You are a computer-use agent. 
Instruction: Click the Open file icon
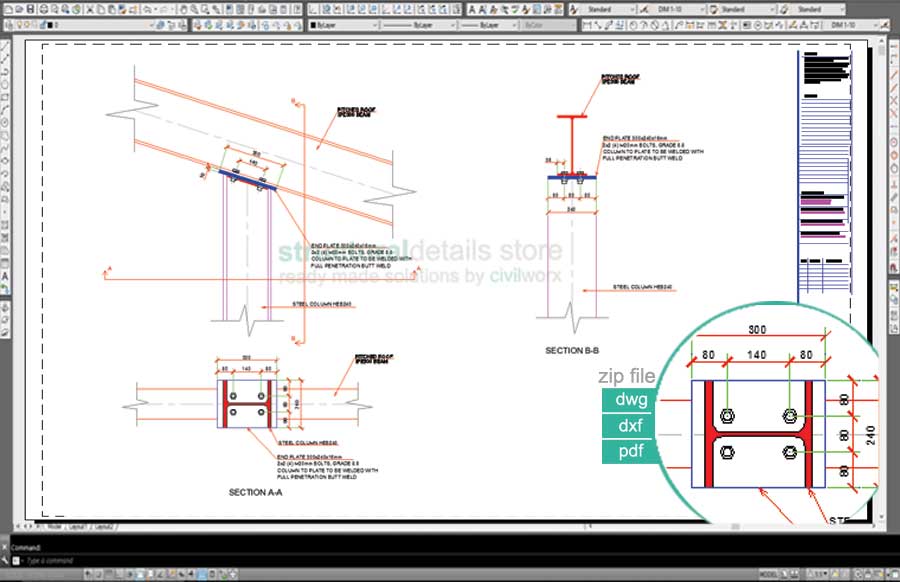point(18,9)
